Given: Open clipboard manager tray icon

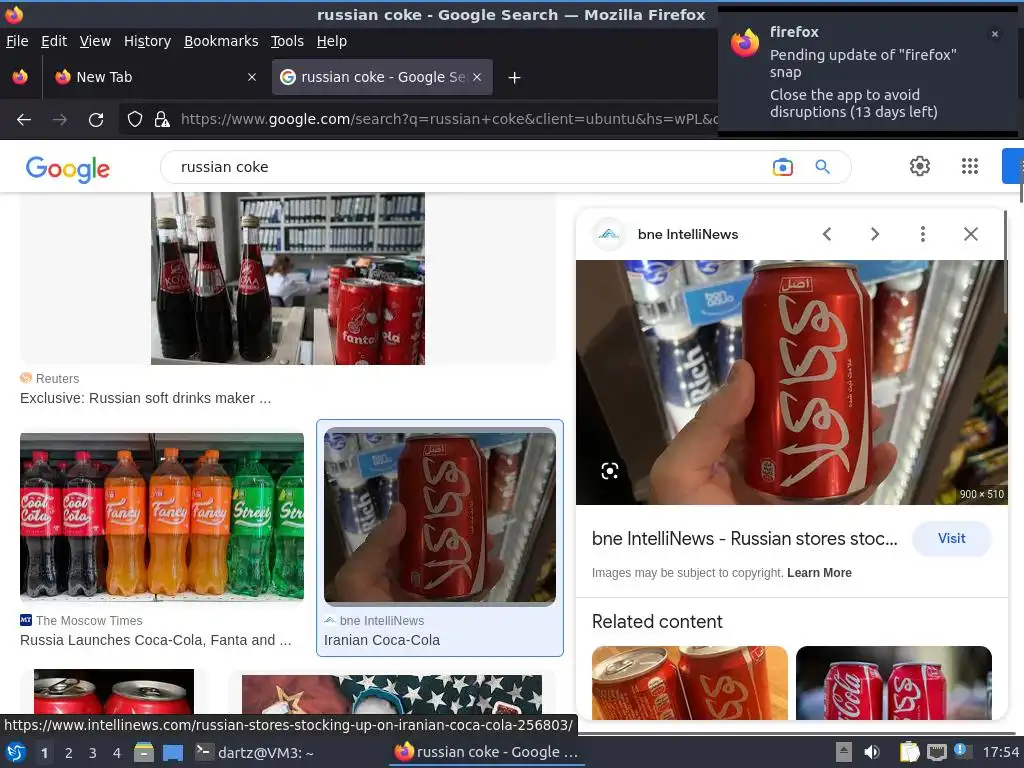Looking at the screenshot, I should 910,752.
